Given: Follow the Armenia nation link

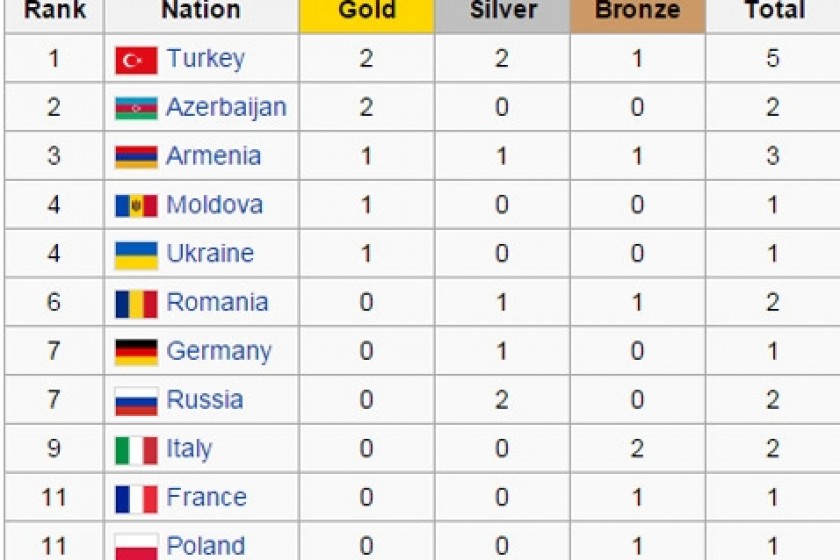Looking at the screenshot, I should pyautogui.click(x=213, y=156).
